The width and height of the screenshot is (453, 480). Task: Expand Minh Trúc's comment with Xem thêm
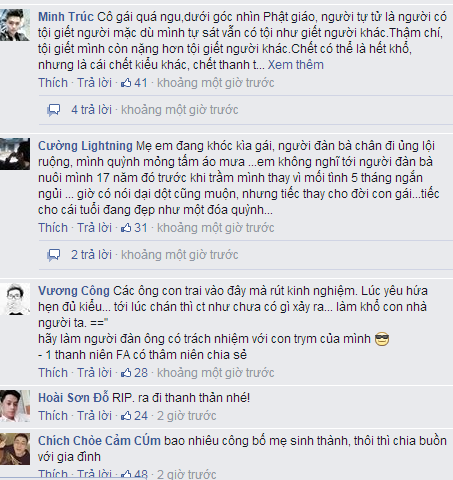click(x=296, y=65)
